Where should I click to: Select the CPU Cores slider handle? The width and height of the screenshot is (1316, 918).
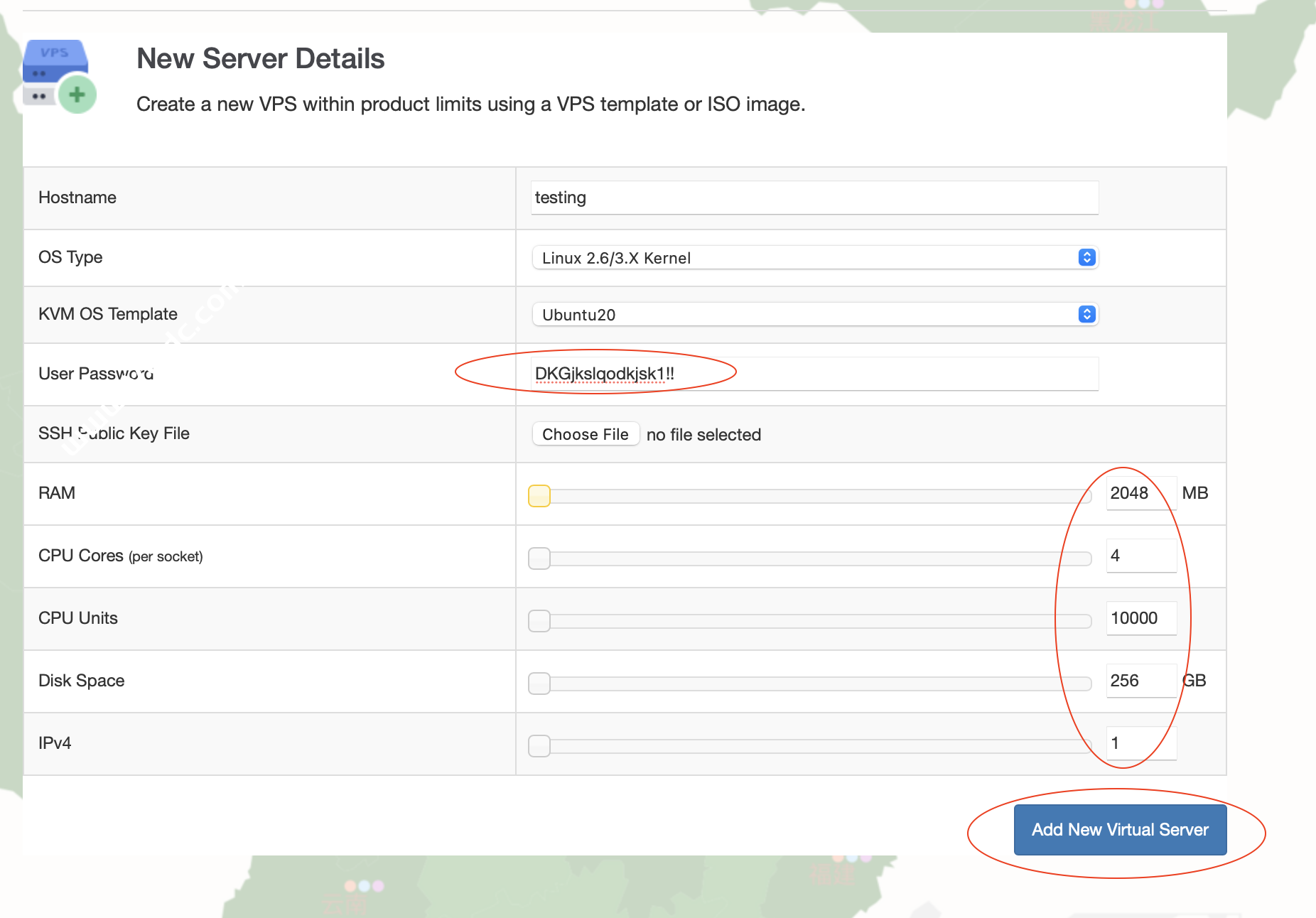[x=539, y=558]
